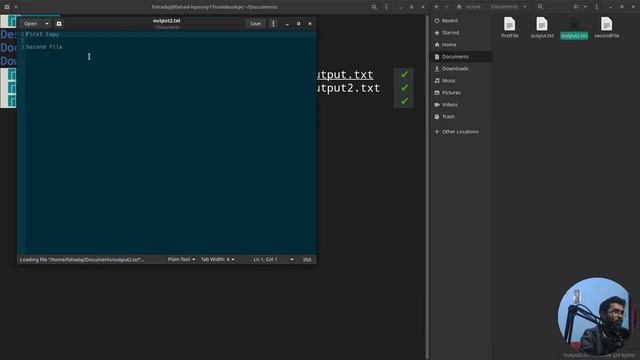Open the Plain Text language dropdown
This screenshot has width=640, height=360.
181,259
